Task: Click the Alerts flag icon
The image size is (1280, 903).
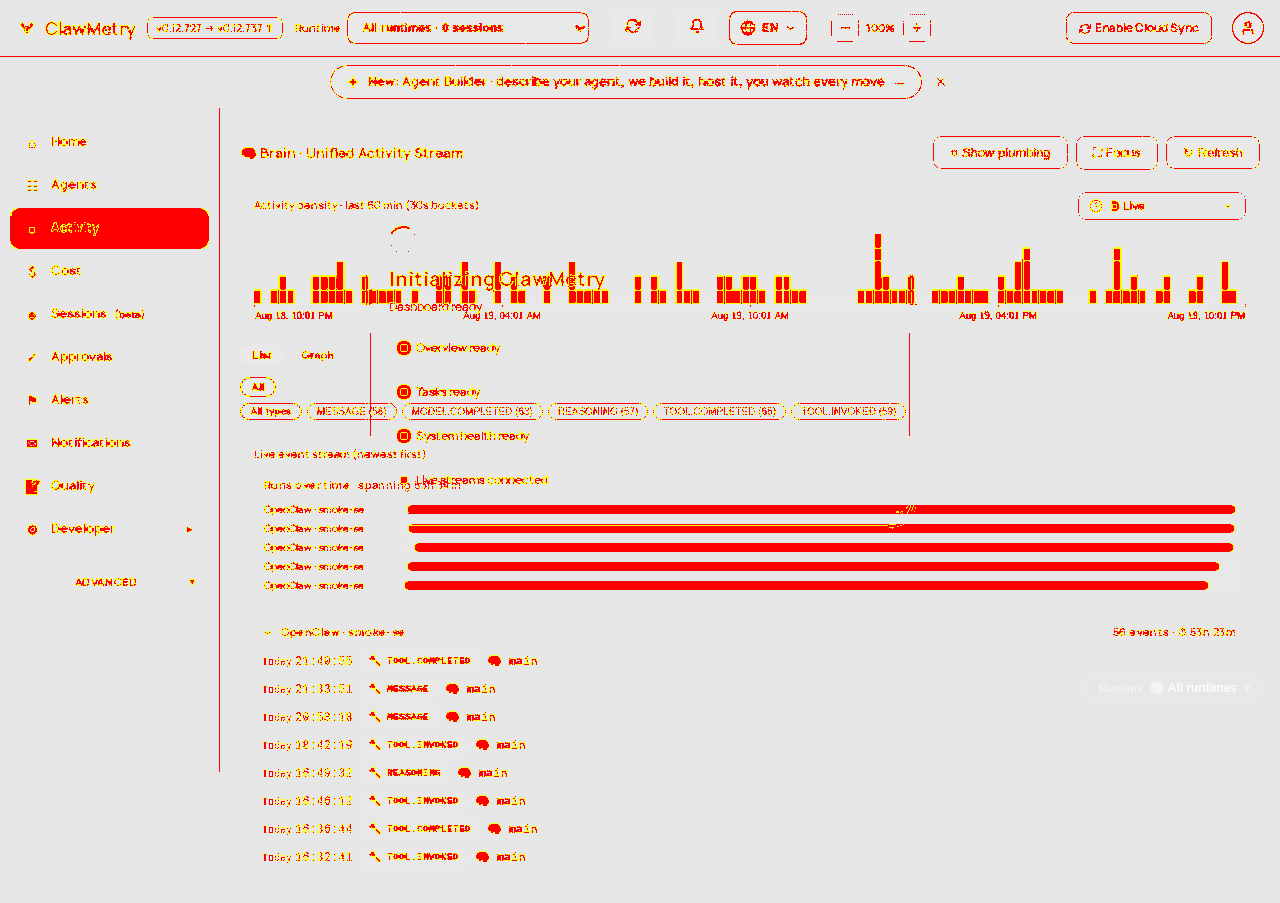Action: coord(32,401)
